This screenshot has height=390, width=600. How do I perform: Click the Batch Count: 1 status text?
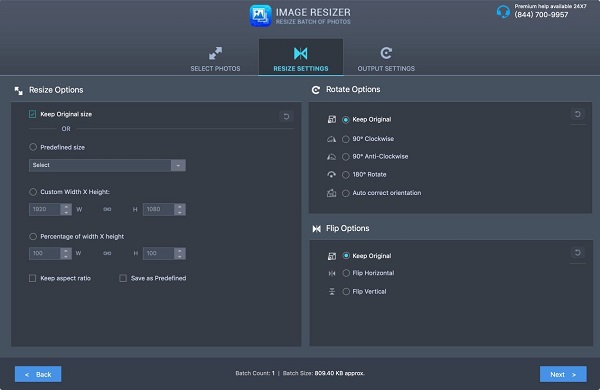click(x=255, y=373)
